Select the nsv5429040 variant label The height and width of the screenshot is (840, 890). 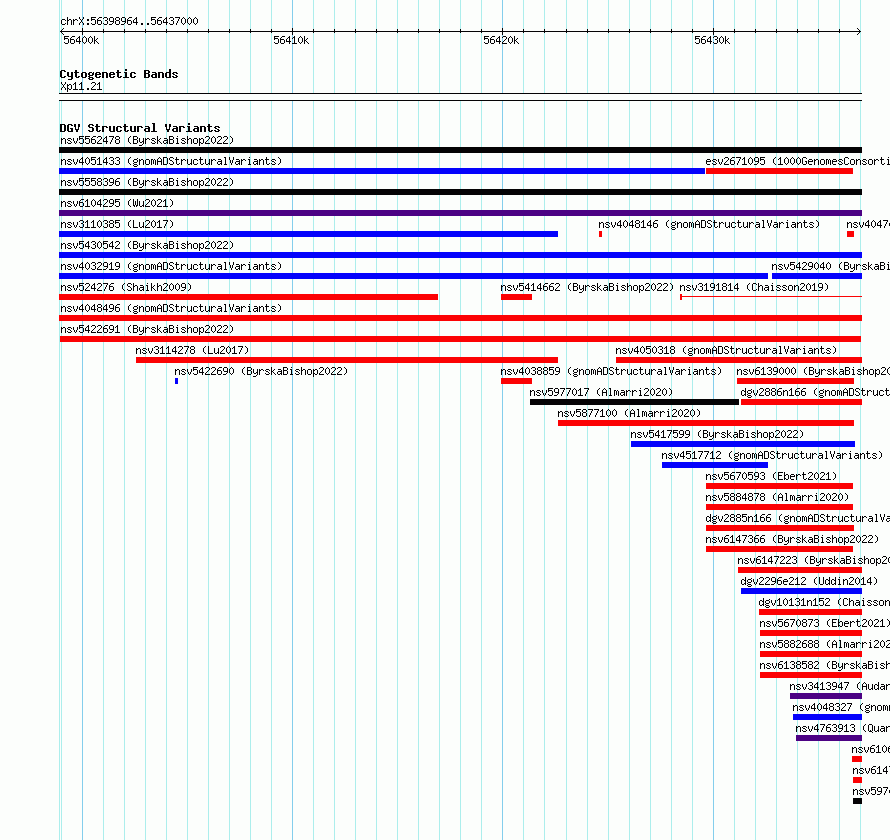[830, 266]
